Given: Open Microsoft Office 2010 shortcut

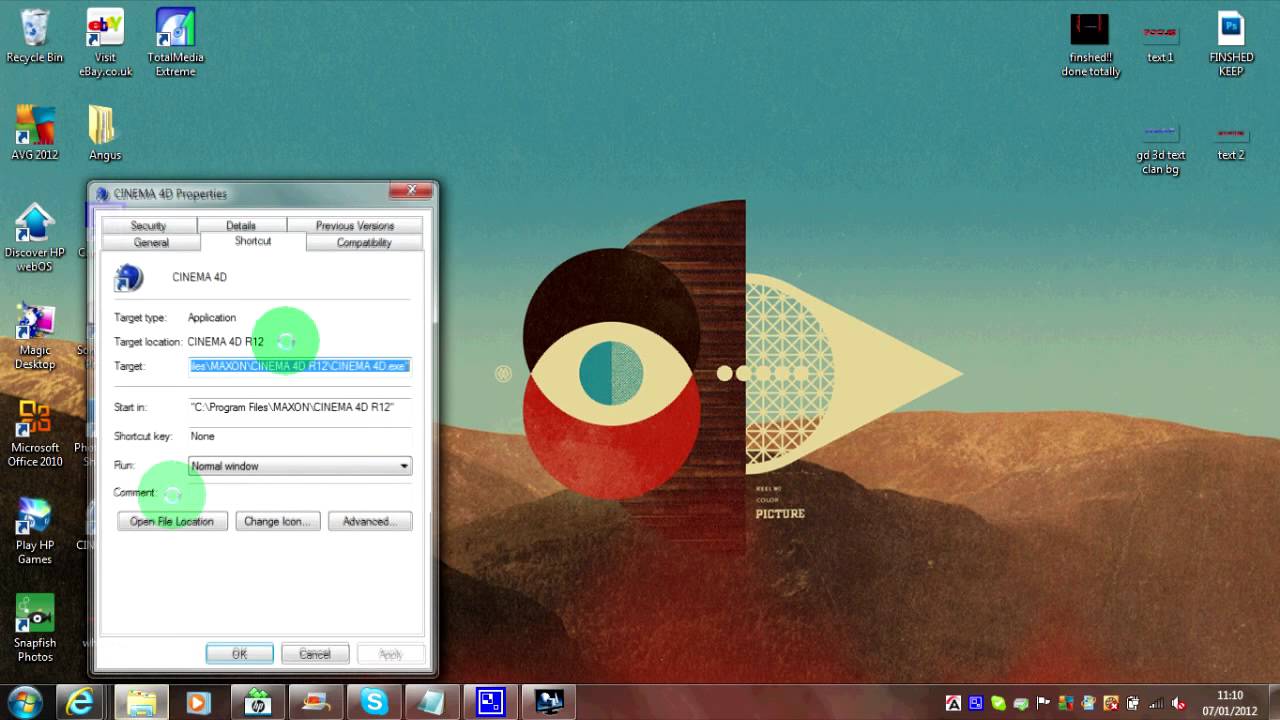Looking at the screenshot, I should (34, 434).
